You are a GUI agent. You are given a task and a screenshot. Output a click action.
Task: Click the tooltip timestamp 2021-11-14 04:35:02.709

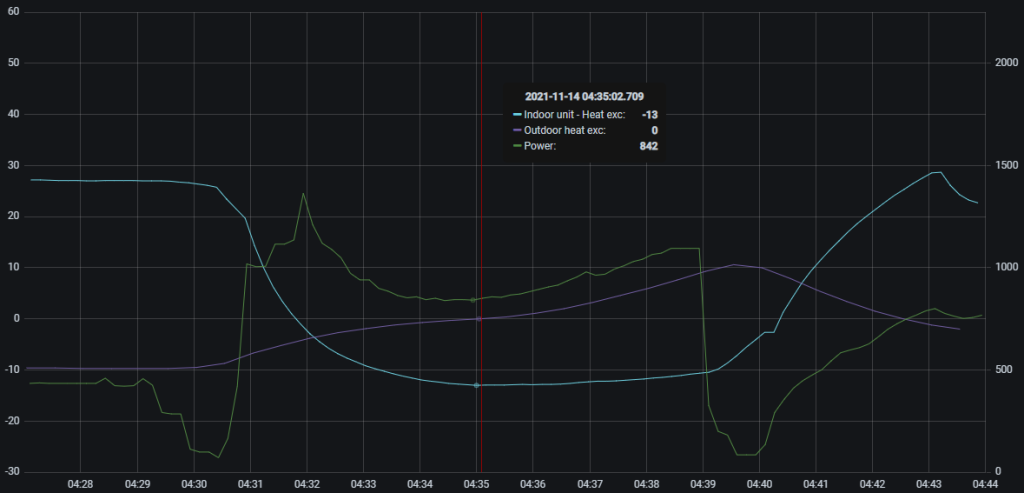[x=584, y=96]
